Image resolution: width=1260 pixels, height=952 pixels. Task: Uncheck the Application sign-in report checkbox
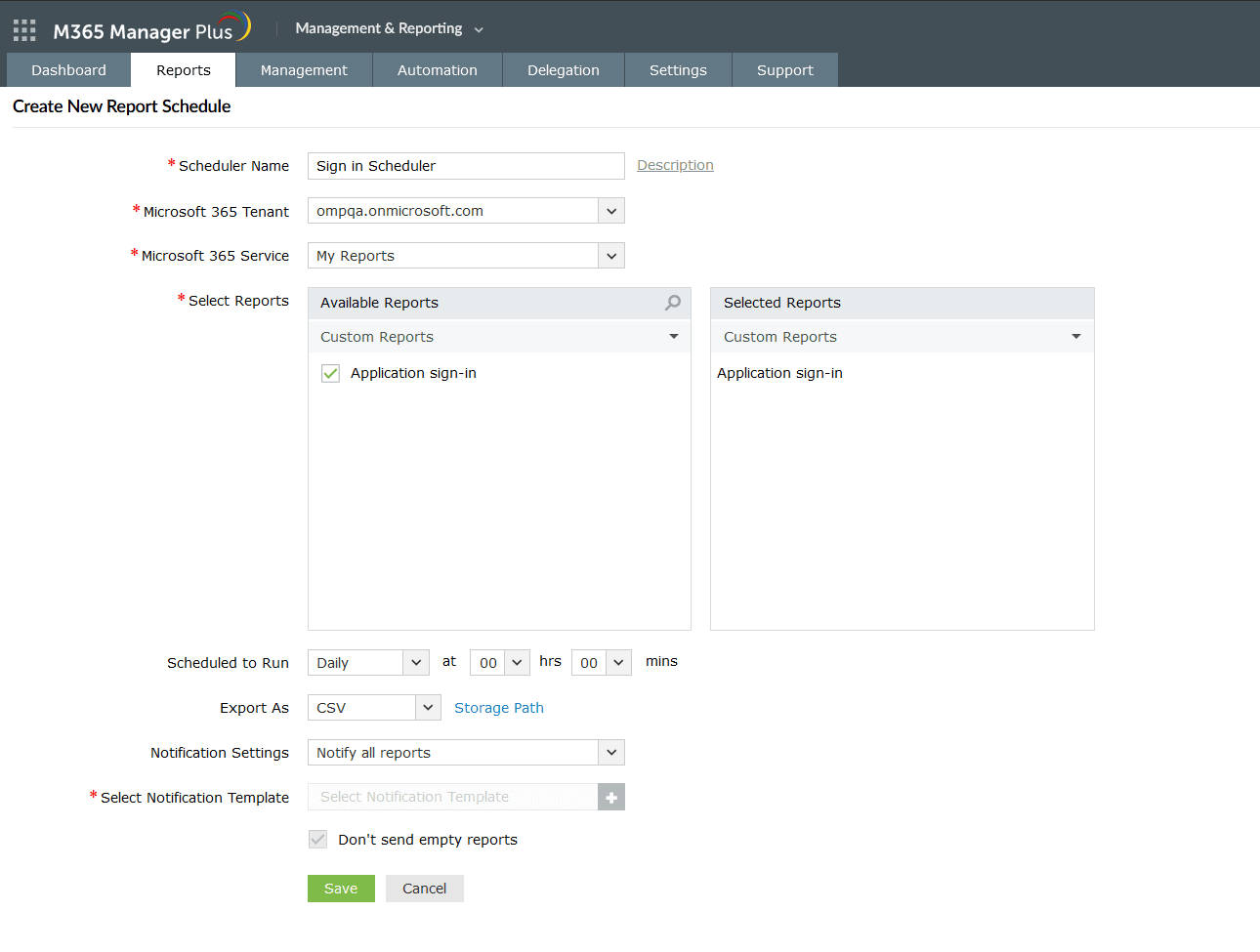330,373
